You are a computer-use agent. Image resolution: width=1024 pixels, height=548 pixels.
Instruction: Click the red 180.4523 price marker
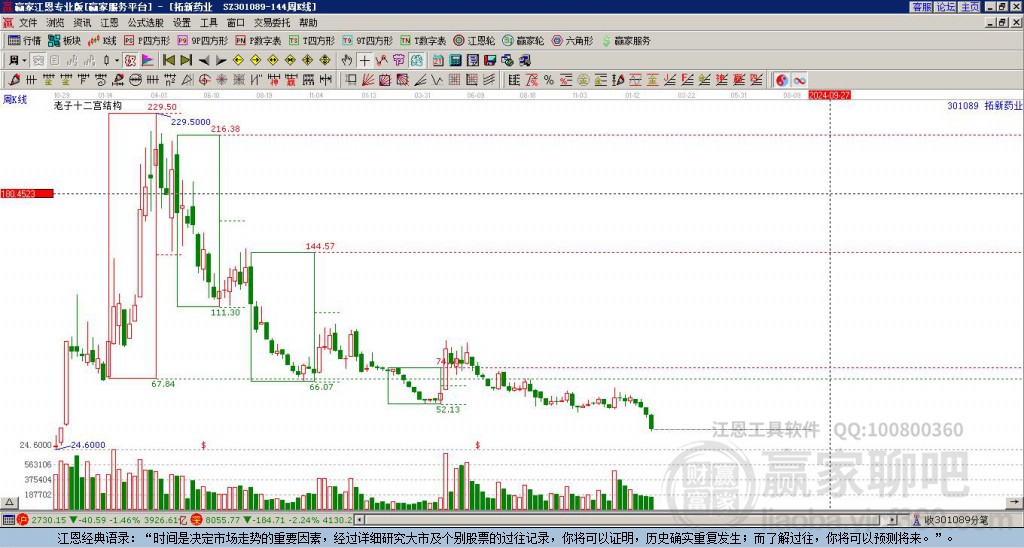coord(27,193)
